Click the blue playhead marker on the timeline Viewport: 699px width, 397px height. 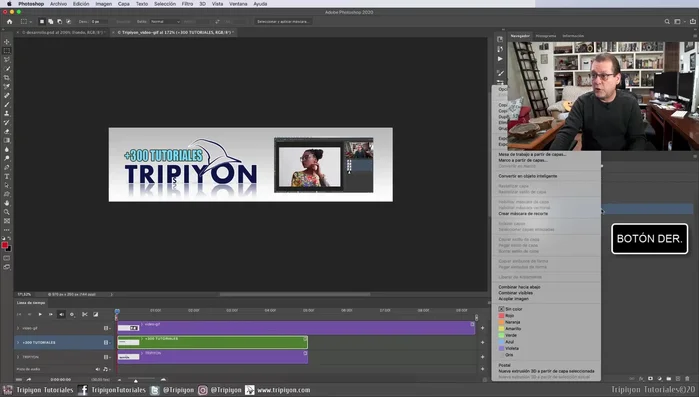coord(117,311)
